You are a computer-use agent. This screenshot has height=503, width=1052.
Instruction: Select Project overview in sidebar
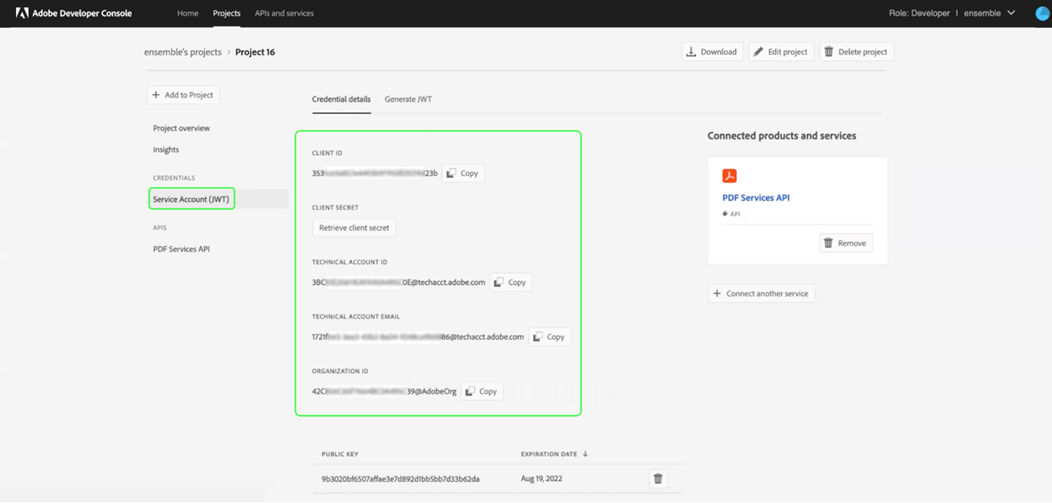point(181,128)
